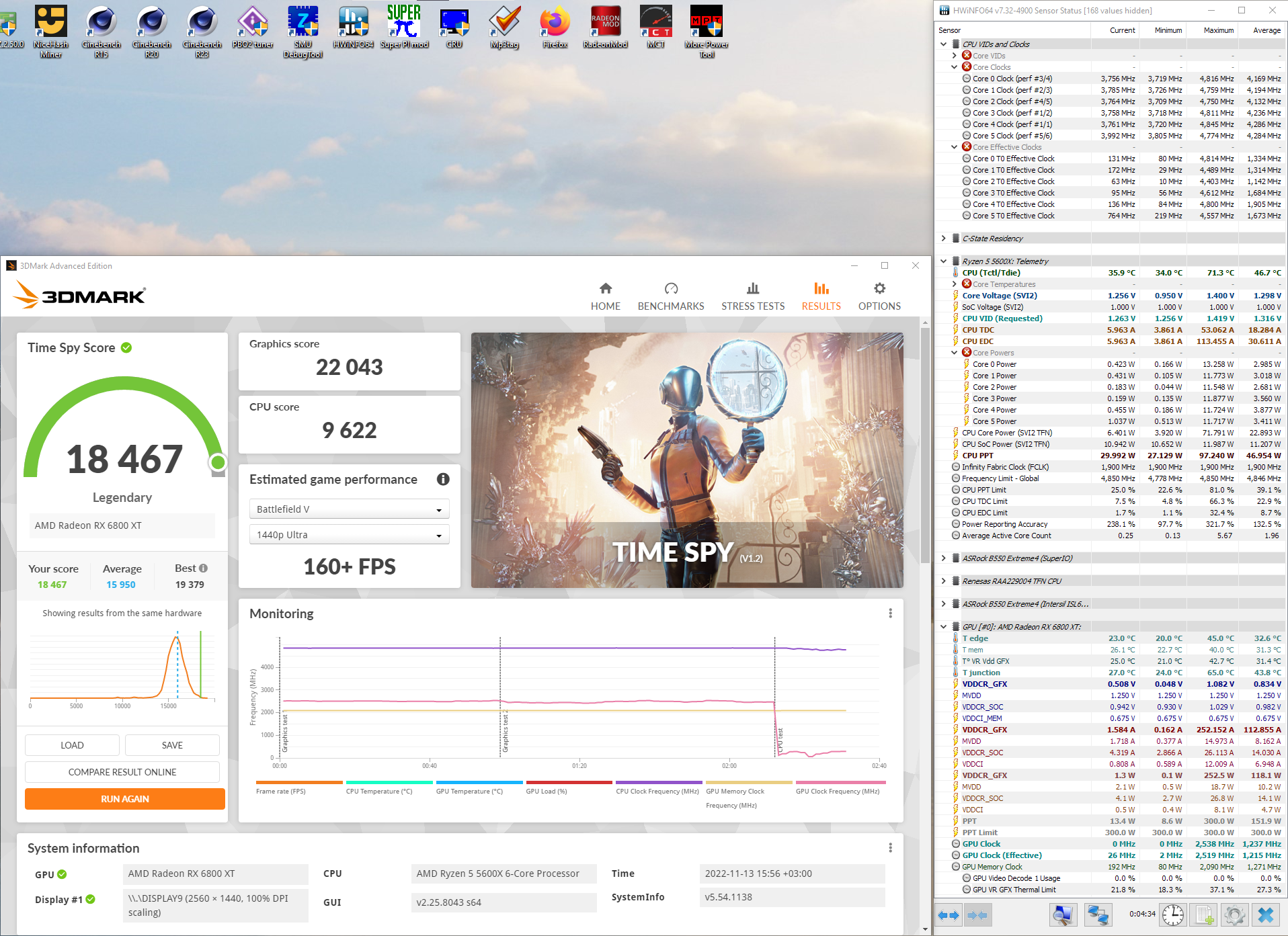The width and height of the screenshot is (1288, 936).
Task: Toggle Frame rate (FPS) series in Monitoring legend
Action: (x=299, y=788)
